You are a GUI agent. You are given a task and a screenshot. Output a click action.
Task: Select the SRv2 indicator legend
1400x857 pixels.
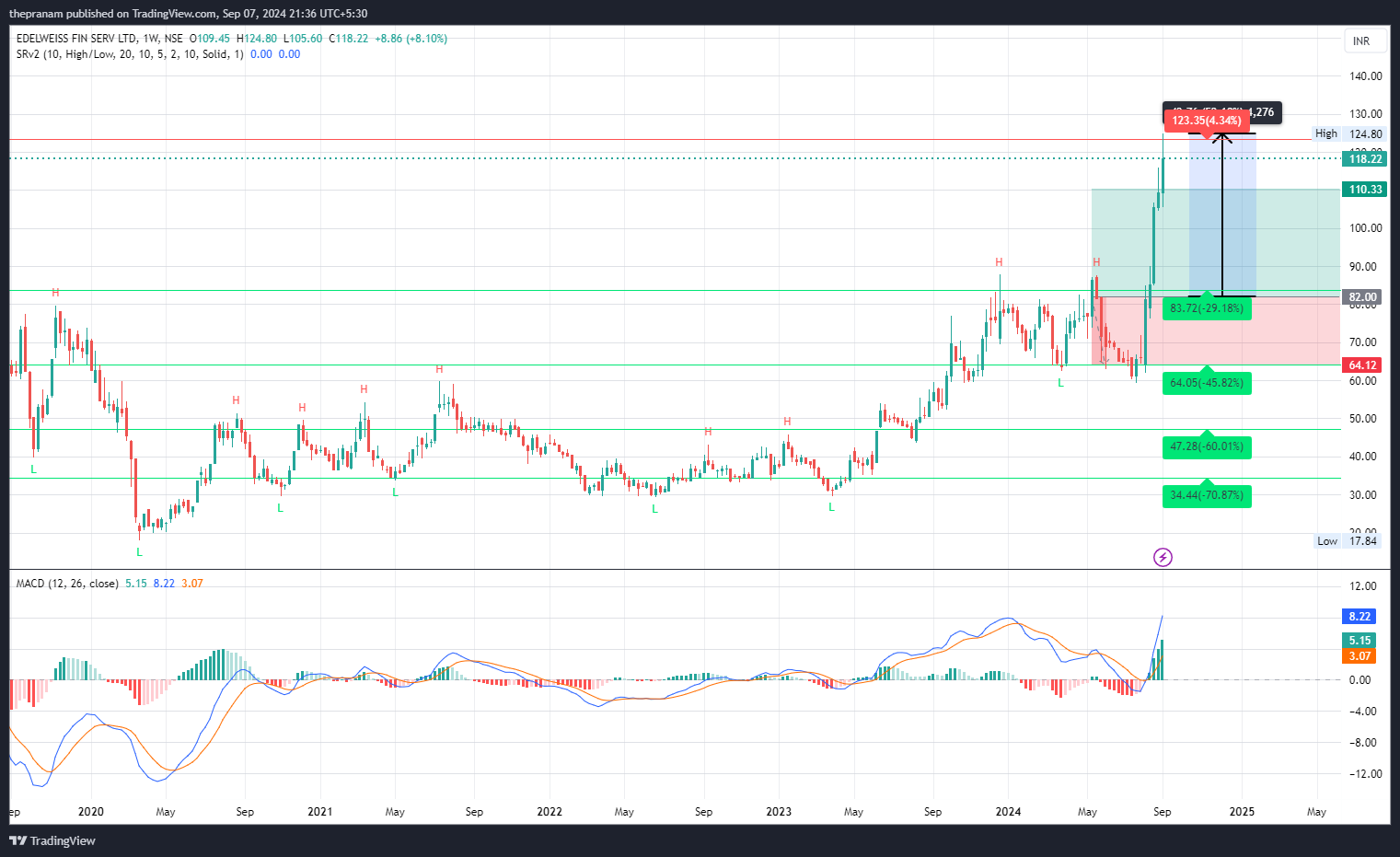130,54
